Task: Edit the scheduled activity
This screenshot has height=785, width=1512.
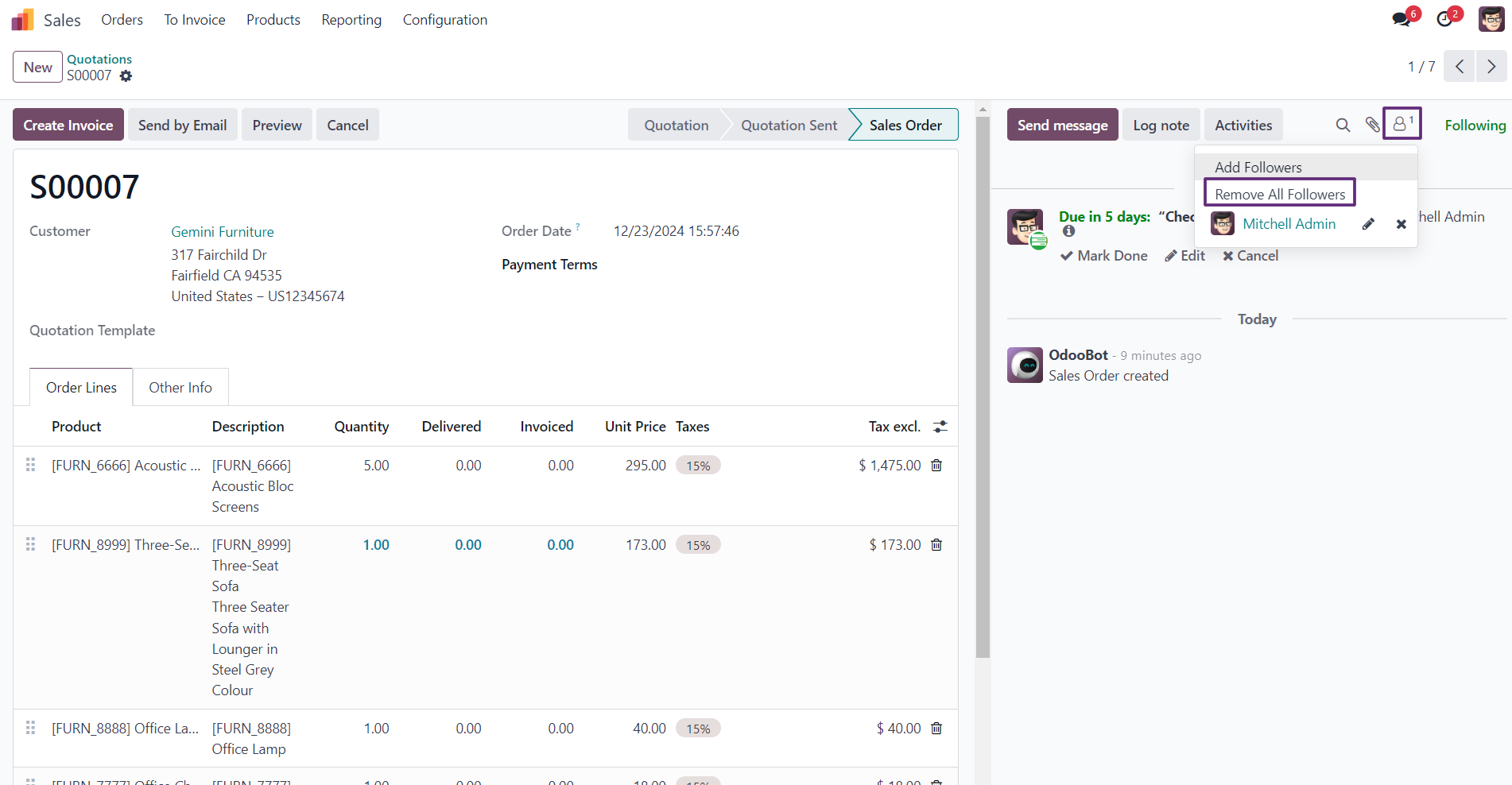Action: [x=1184, y=256]
